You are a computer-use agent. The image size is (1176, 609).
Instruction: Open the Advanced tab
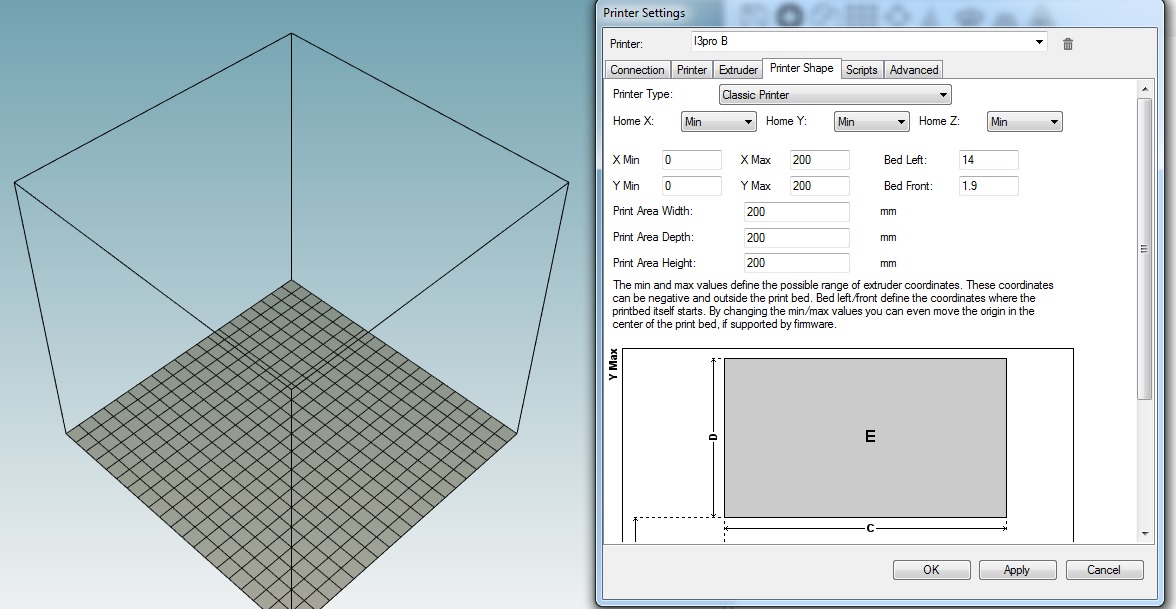(914, 70)
